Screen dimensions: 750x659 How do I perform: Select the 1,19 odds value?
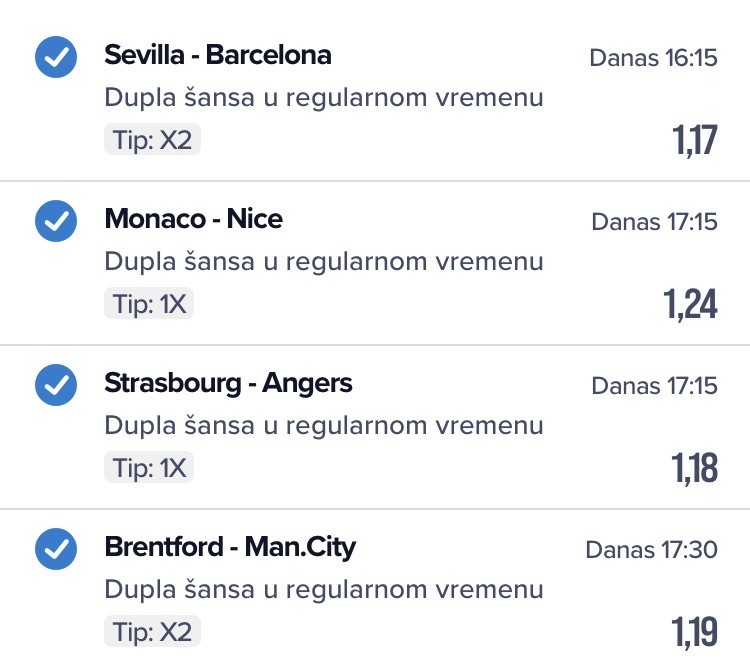click(x=694, y=632)
